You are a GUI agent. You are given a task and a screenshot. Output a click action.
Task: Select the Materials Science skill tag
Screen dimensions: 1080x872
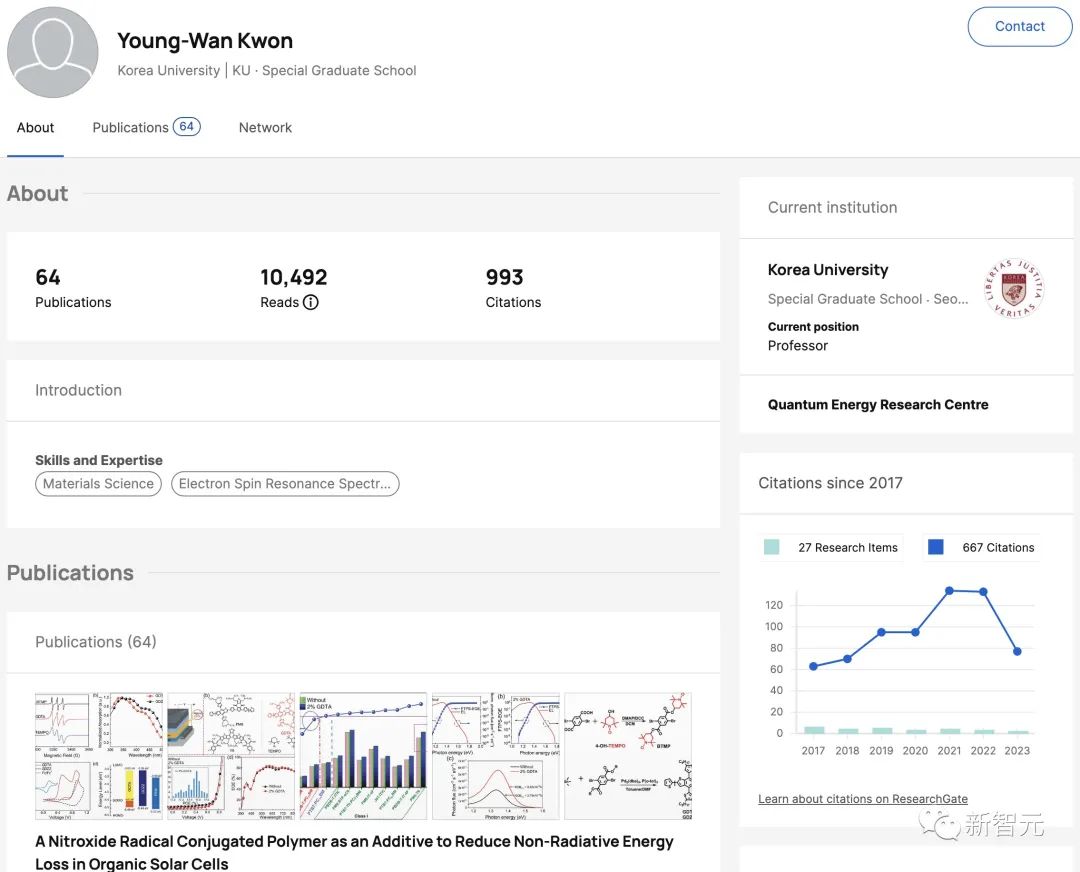pos(98,484)
